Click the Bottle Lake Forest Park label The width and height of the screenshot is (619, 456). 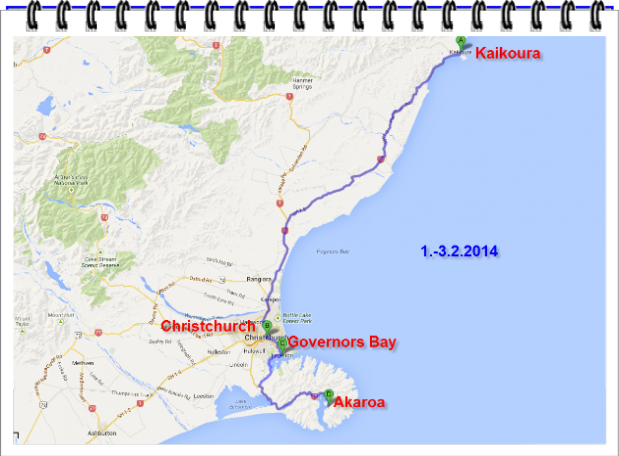297,318
